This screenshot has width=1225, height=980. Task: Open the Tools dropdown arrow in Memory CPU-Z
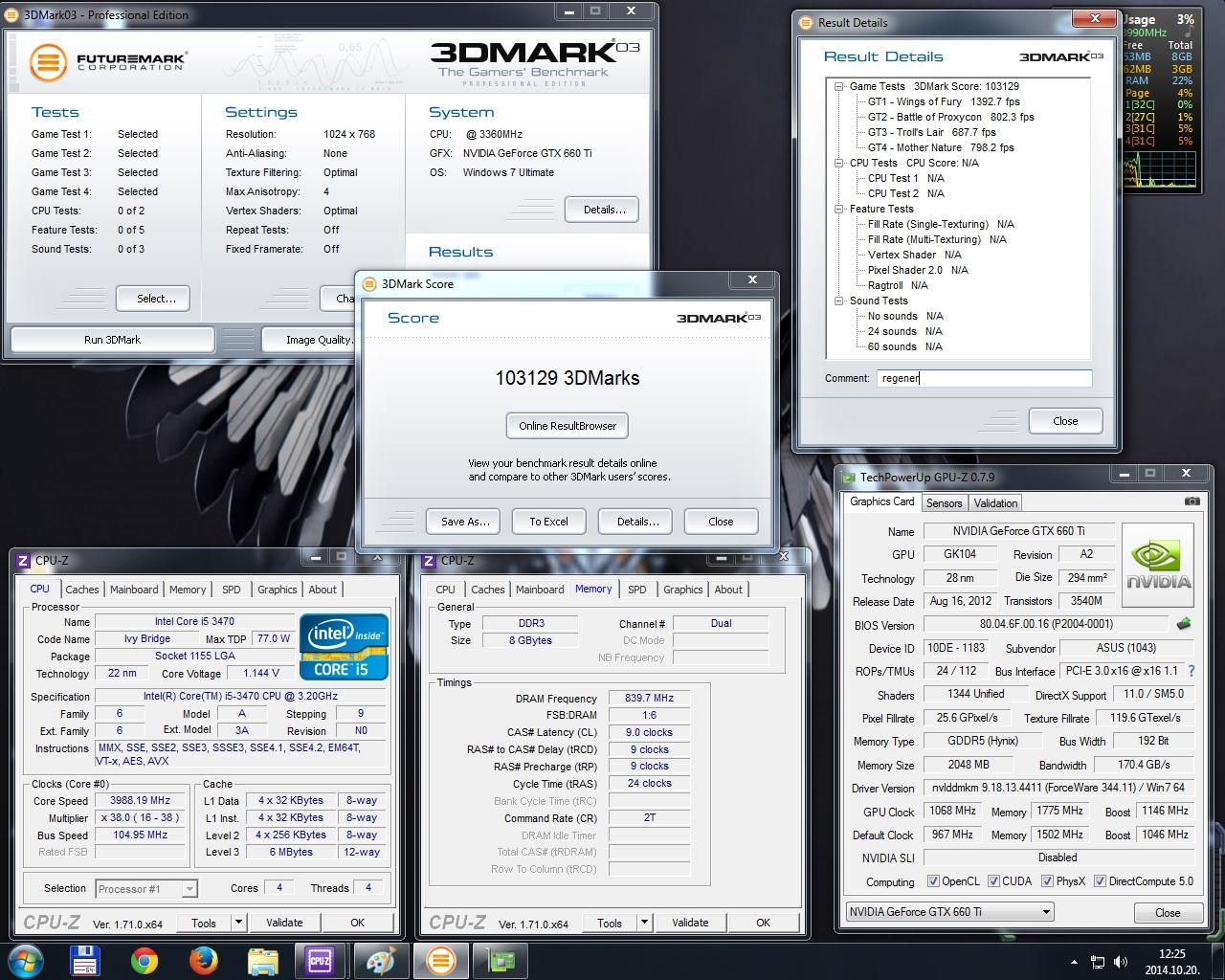click(643, 923)
